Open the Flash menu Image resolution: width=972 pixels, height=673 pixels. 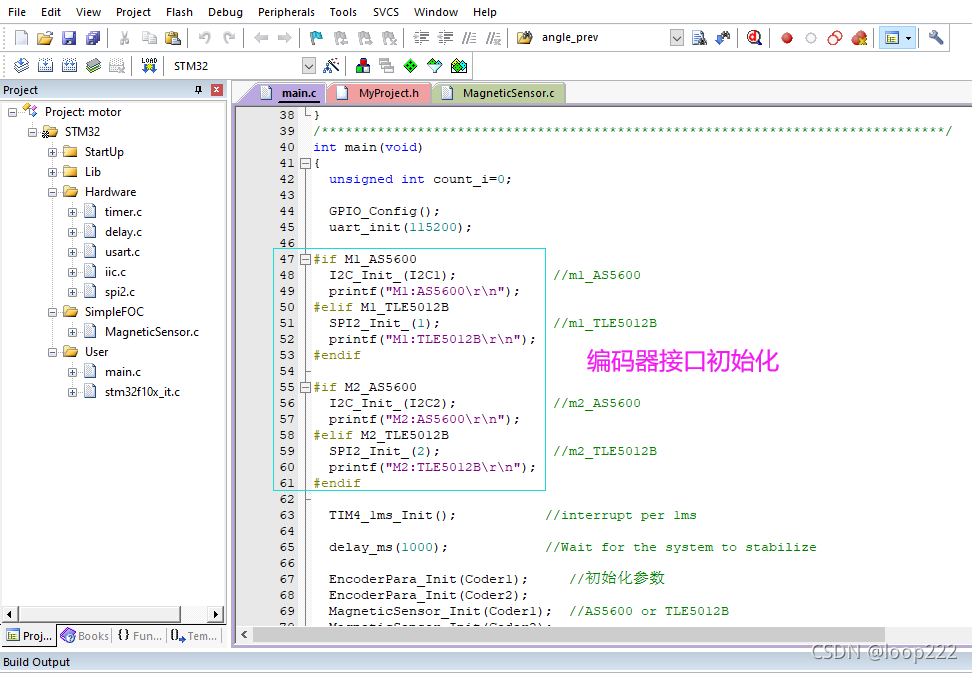pos(179,12)
